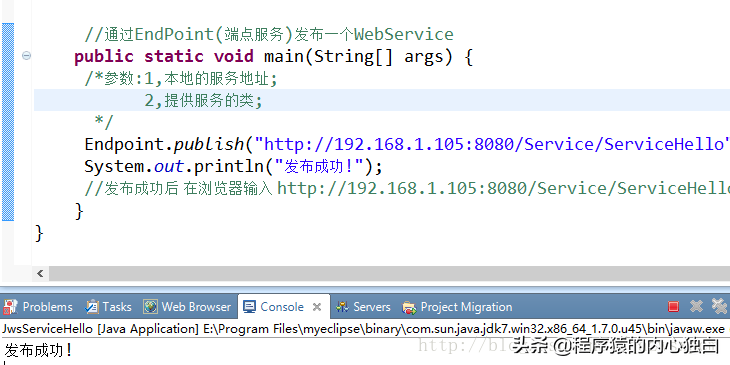
Task: Click the Servers tab icon
Action: click(x=342, y=307)
